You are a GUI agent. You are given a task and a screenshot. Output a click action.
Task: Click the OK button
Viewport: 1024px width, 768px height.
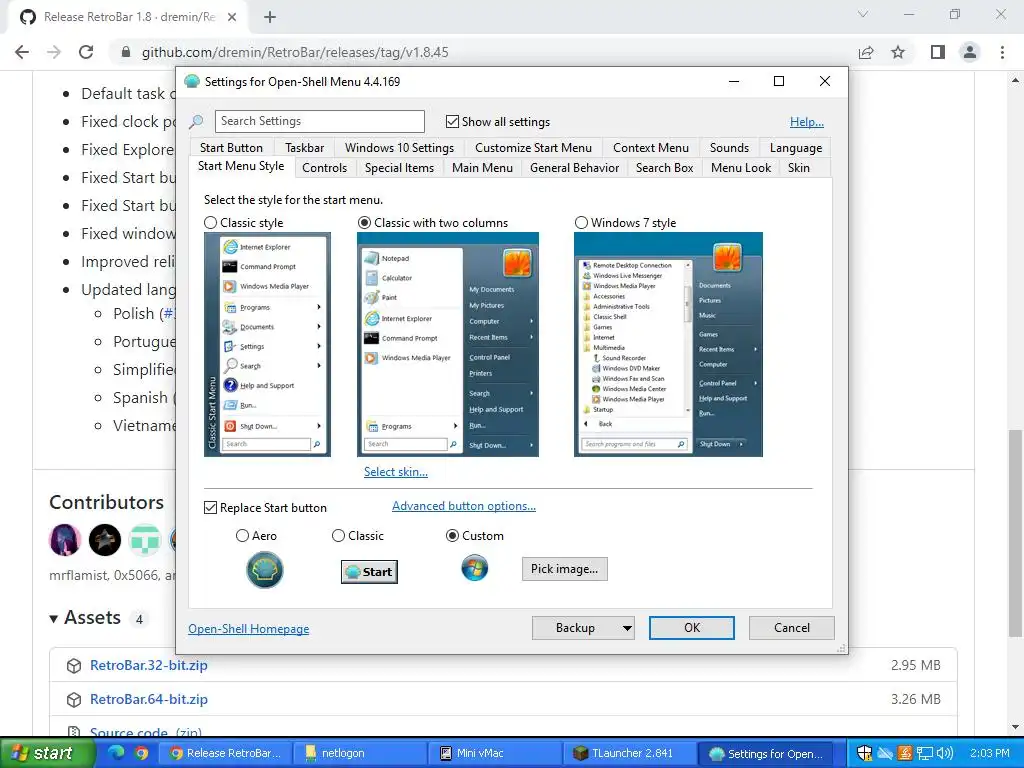click(x=692, y=628)
